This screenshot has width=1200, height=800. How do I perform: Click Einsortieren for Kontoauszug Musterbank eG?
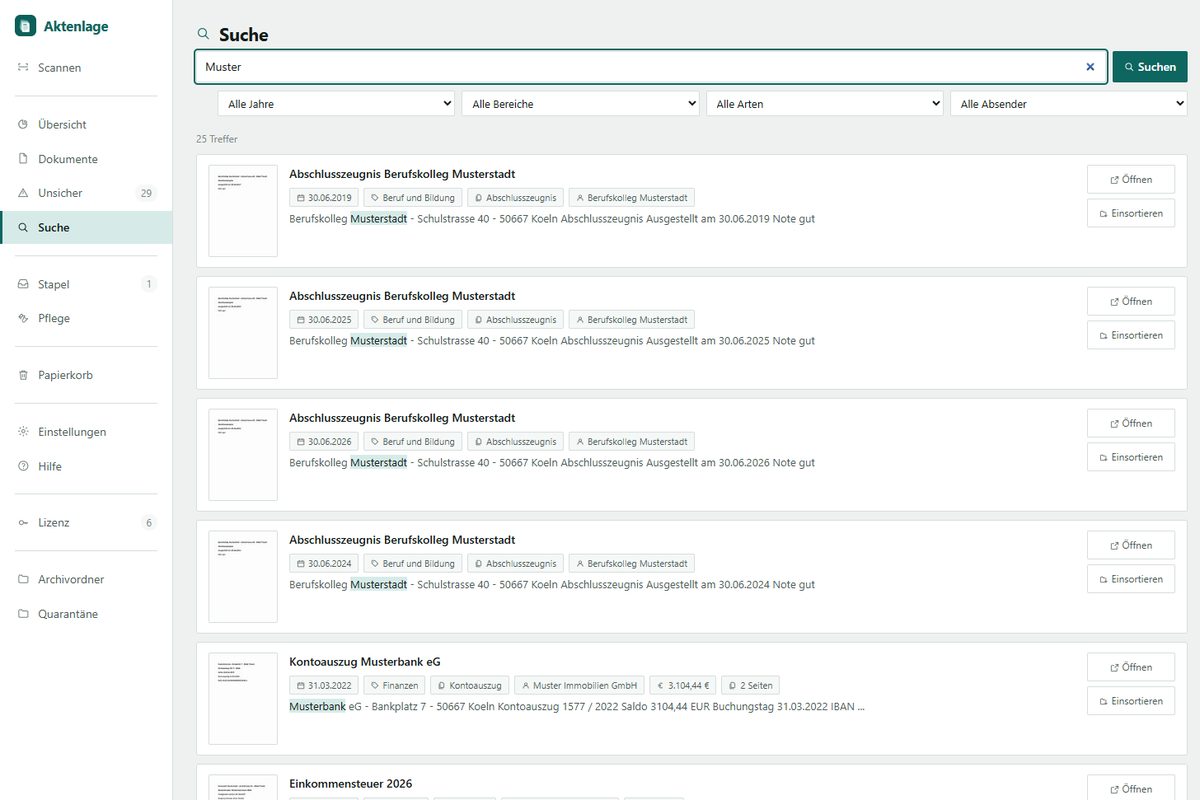tap(1131, 702)
